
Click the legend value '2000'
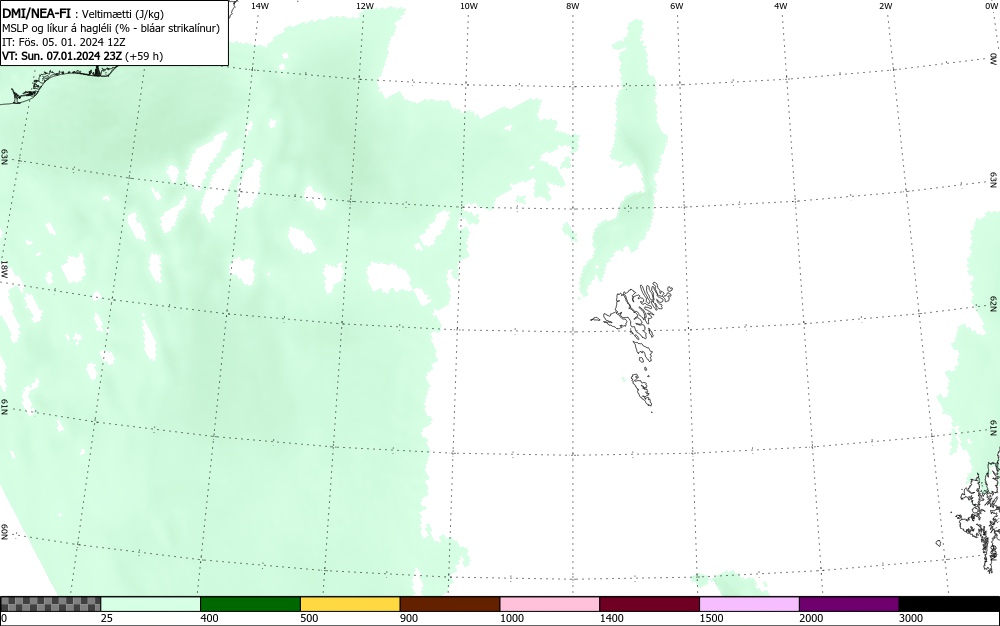coord(811,618)
